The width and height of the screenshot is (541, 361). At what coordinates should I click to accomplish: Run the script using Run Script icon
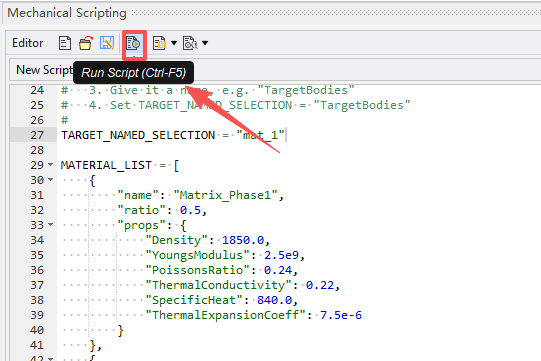pos(133,43)
